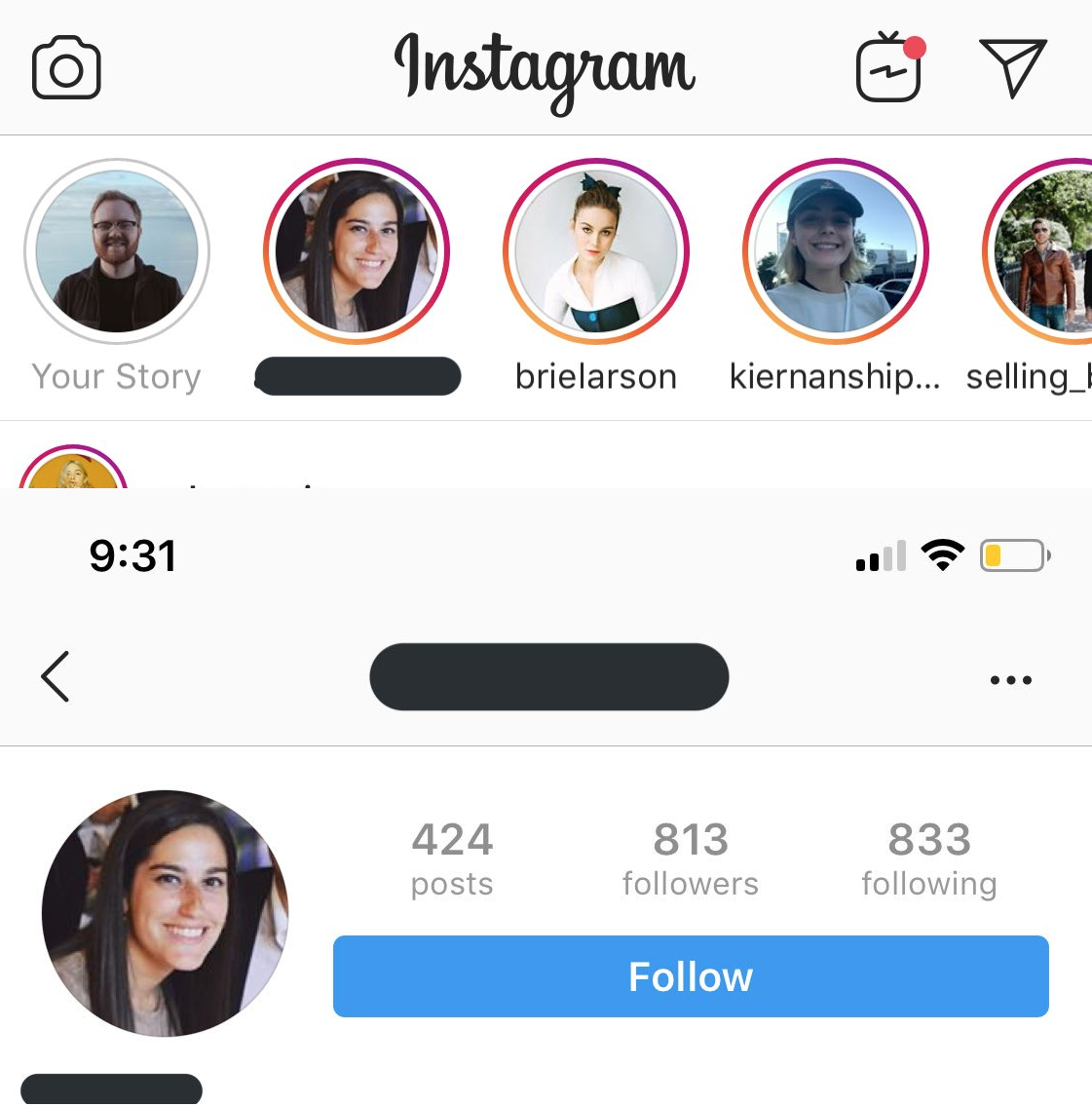Open the 424 posts count
This screenshot has width=1092, height=1106.
click(x=452, y=858)
